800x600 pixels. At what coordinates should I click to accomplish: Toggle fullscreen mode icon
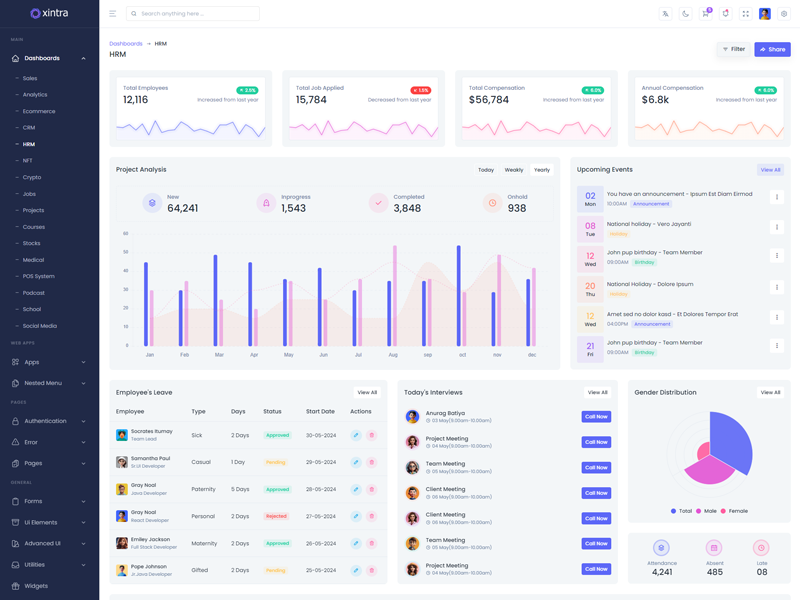tap(745, 14)
